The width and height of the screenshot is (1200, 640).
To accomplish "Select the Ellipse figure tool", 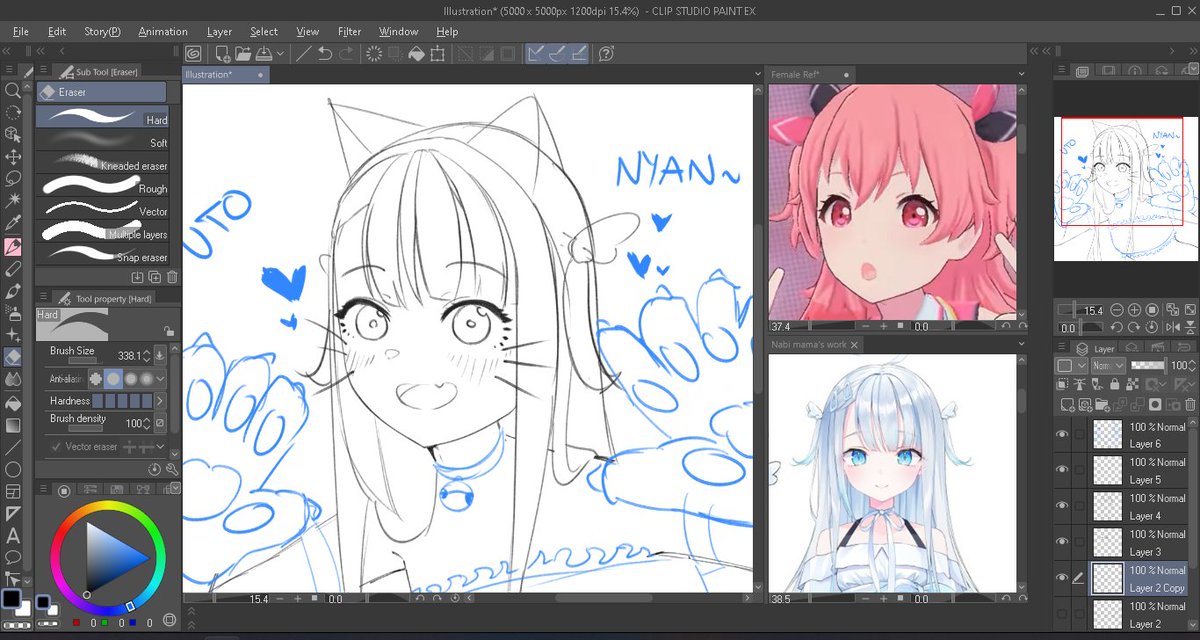I will click(13, 469).
